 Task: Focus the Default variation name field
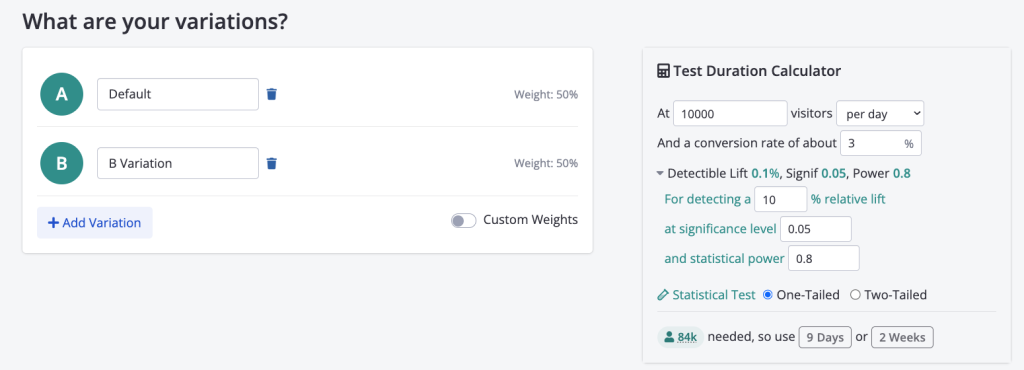click(x=178, y=95)
